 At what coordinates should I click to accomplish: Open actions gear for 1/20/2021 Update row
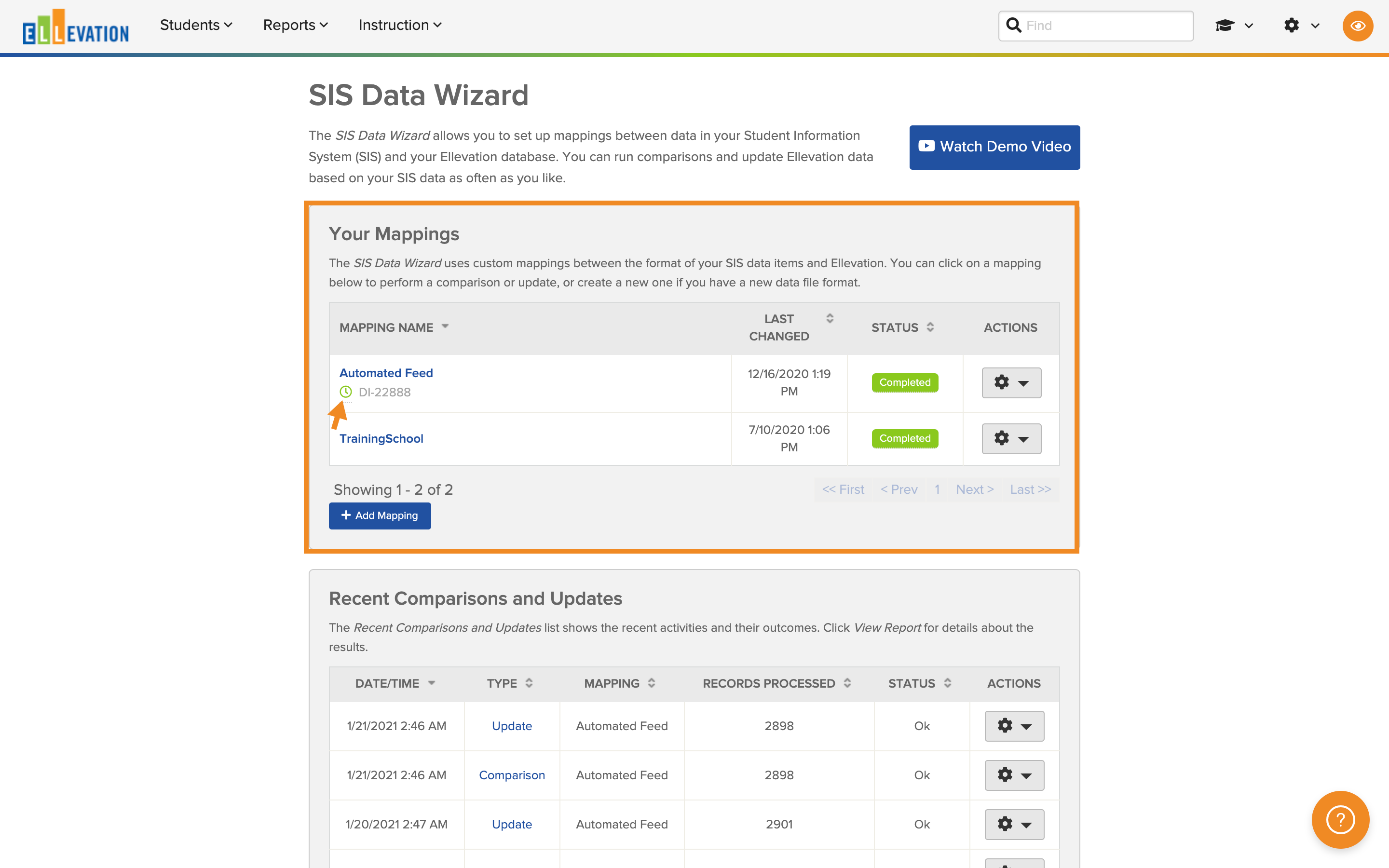click(1014, 825)
